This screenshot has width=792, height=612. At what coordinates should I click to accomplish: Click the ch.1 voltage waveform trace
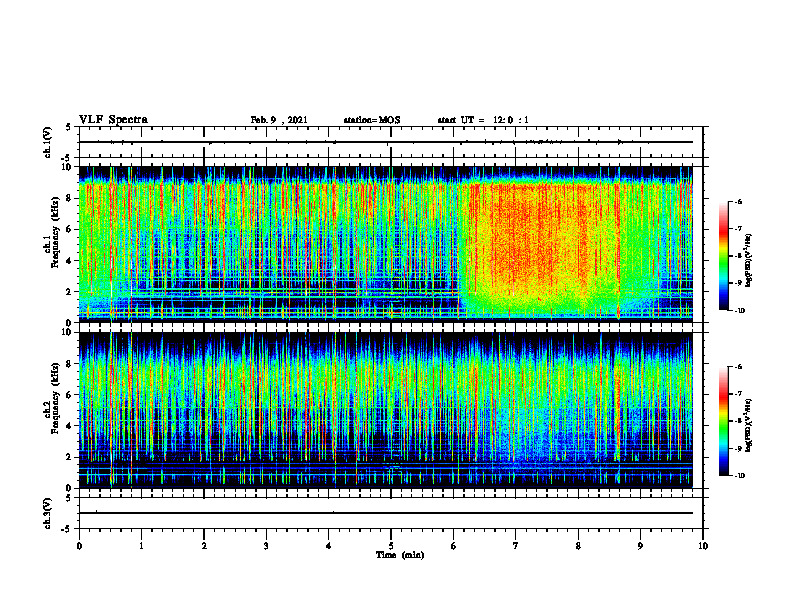click(x=386, y=142)
